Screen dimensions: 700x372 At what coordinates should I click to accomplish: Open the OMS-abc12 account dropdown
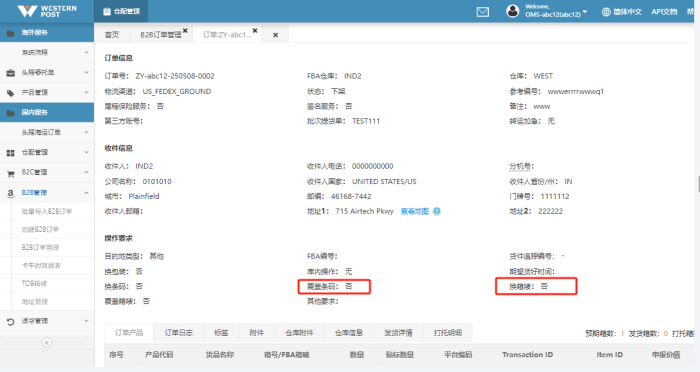556,11
